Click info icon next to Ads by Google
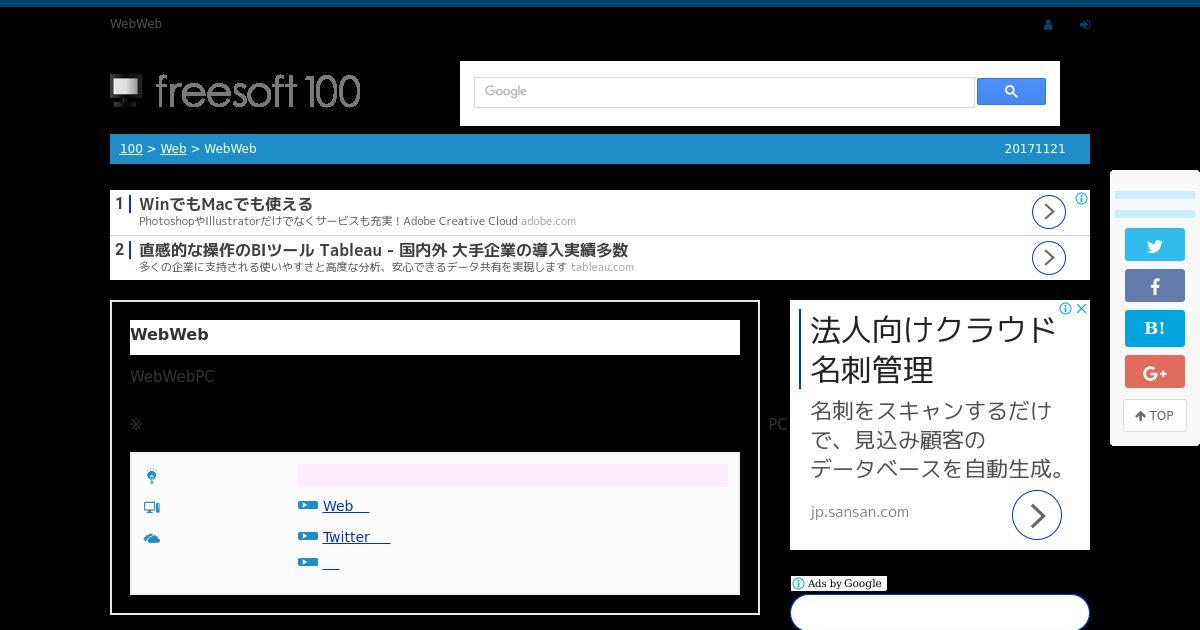This screenshot has width=1200, height=630. coord(798,583)
